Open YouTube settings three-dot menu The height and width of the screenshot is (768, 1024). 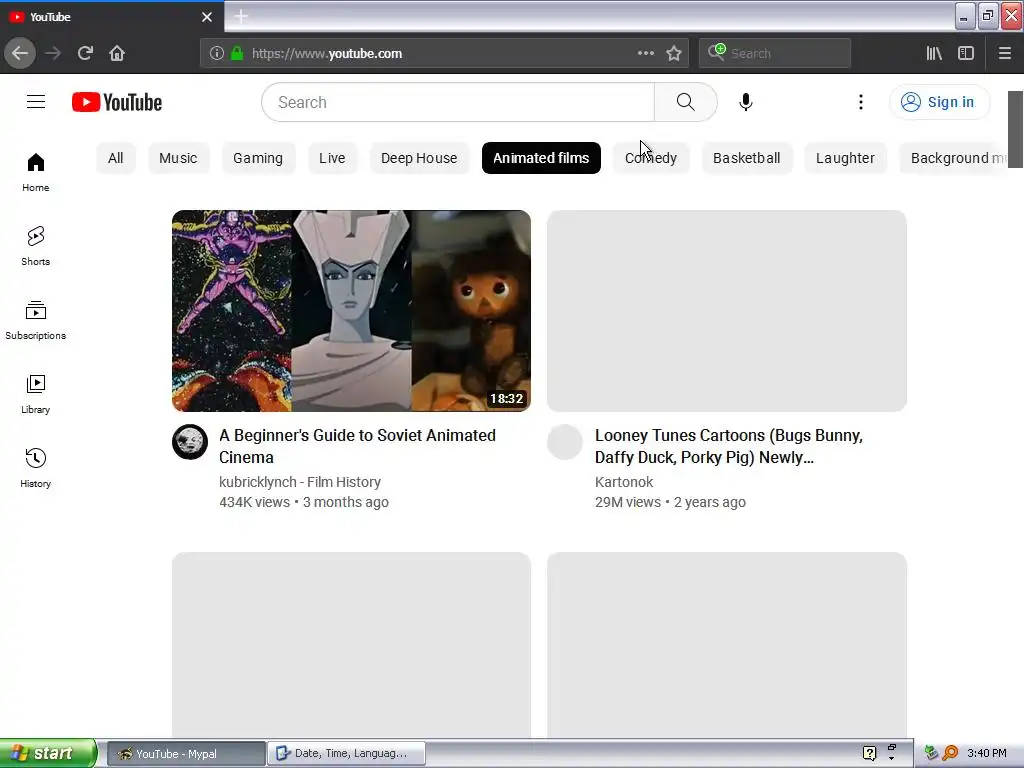pos(861,102)
